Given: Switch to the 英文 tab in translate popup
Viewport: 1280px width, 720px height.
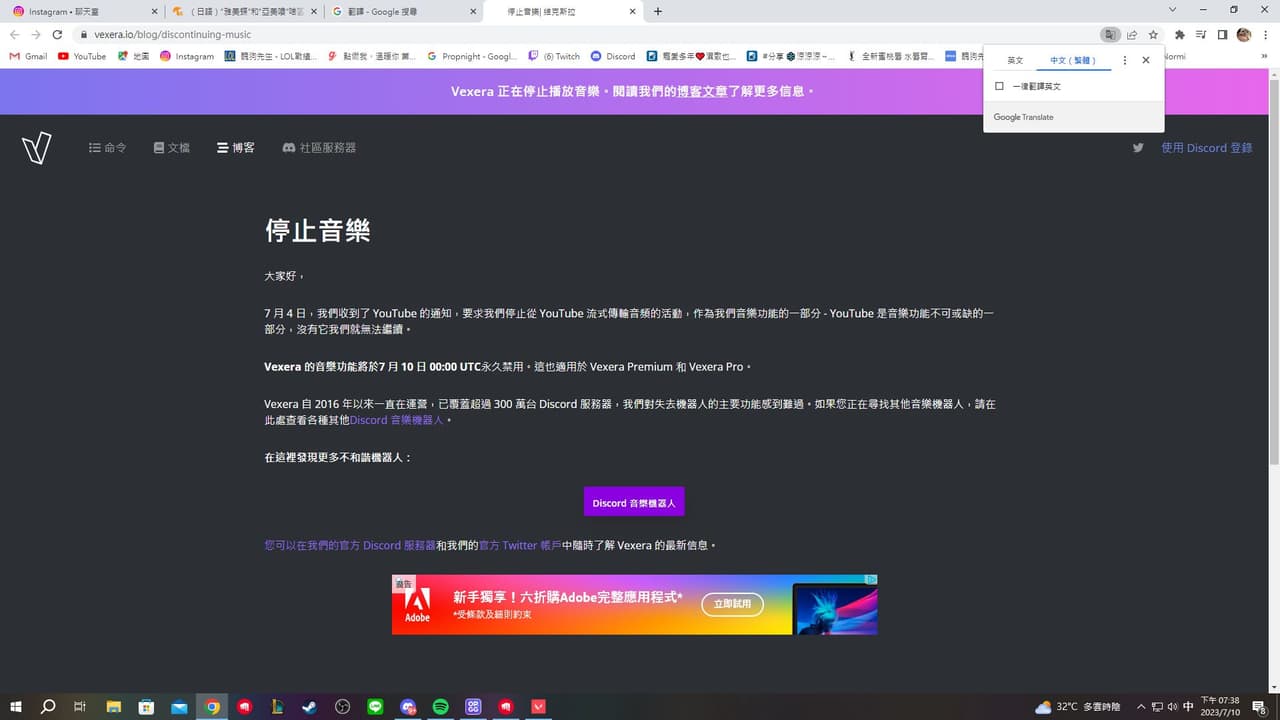Looking at the screenshot, I should 1015,60.
